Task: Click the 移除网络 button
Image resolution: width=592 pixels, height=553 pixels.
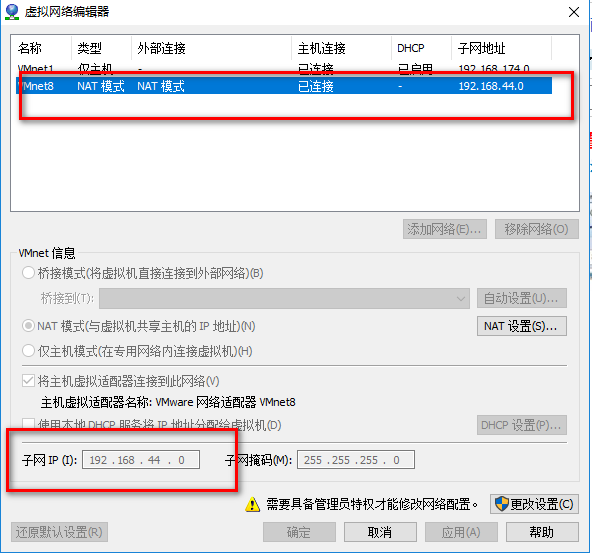Action: (537, 229)
